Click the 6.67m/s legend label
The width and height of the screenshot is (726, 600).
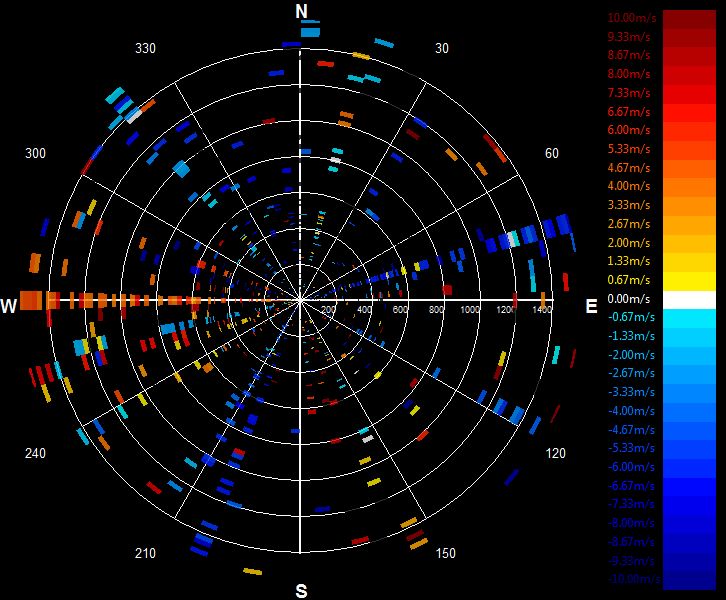tap(629, 112)
